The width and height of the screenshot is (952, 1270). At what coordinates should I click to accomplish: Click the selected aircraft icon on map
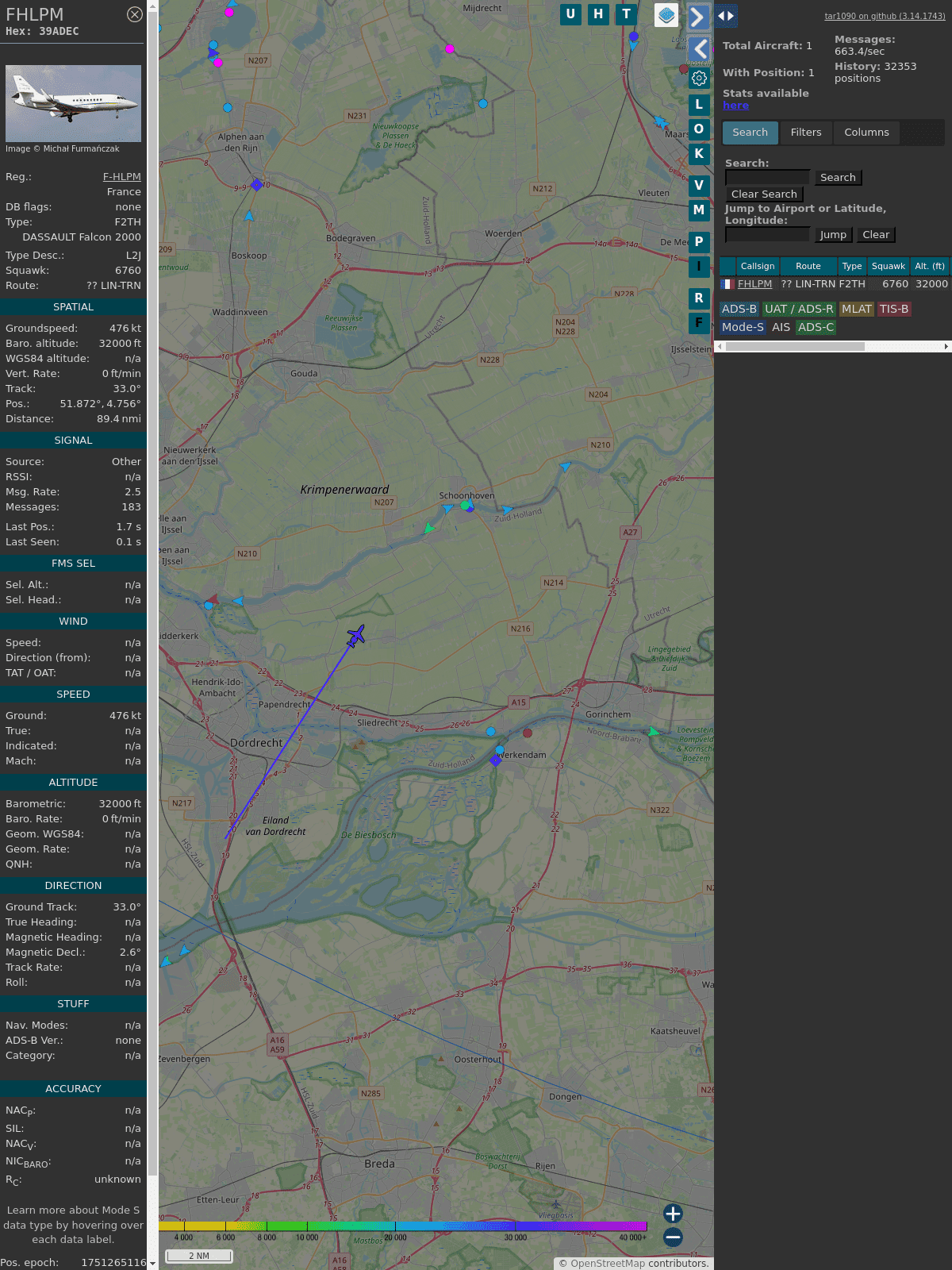tap(356, 635)
